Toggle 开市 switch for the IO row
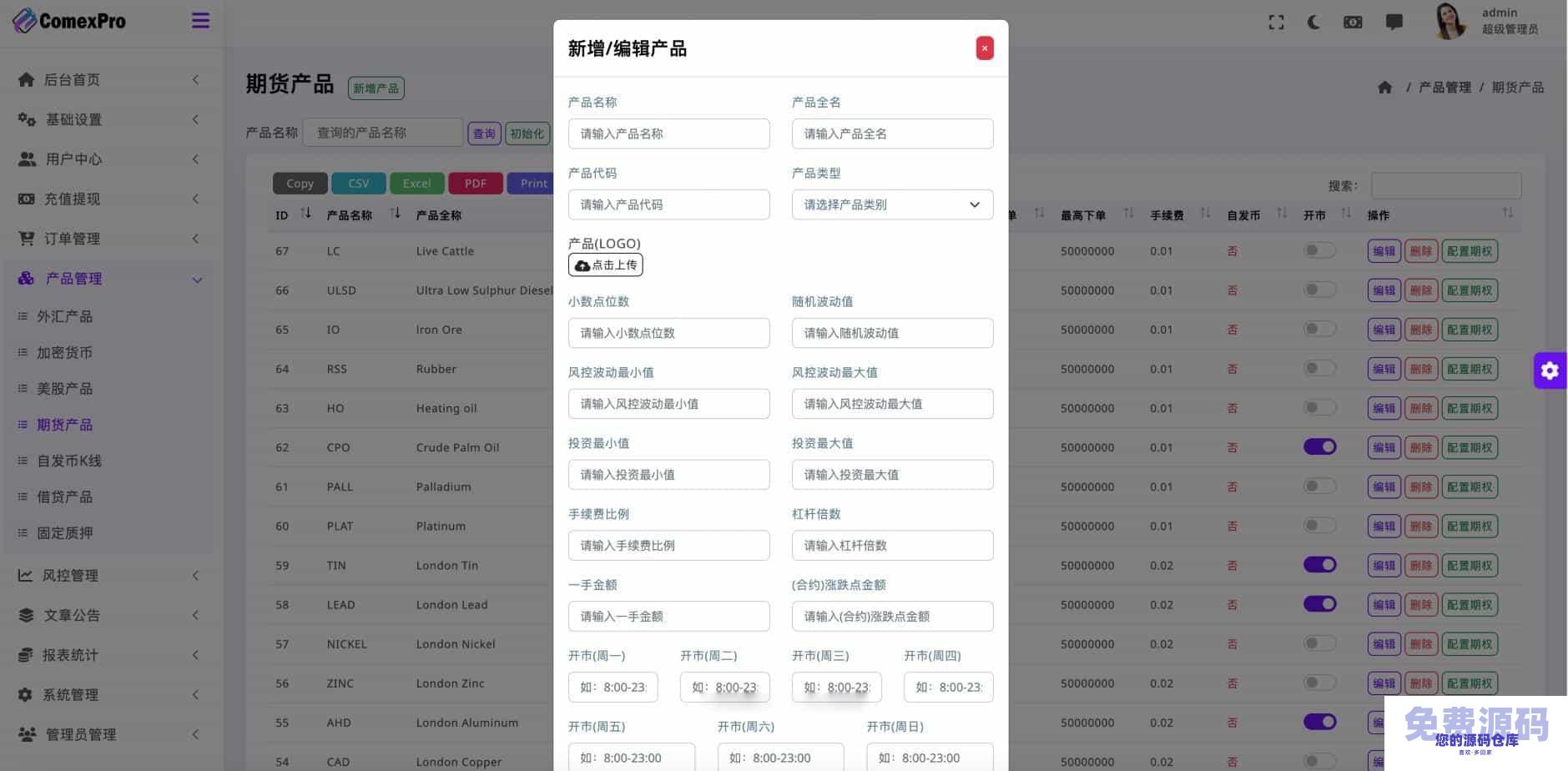 point(1319,329)
